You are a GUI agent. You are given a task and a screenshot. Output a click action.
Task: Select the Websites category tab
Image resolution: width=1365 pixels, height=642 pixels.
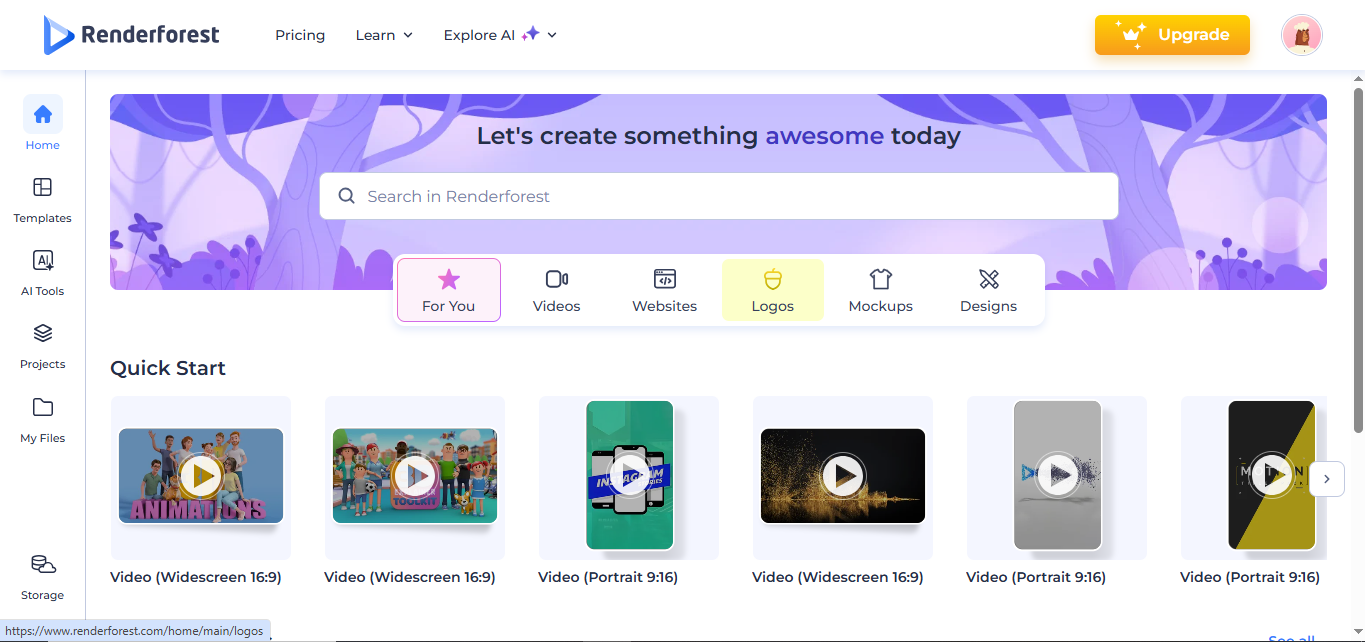665,290
